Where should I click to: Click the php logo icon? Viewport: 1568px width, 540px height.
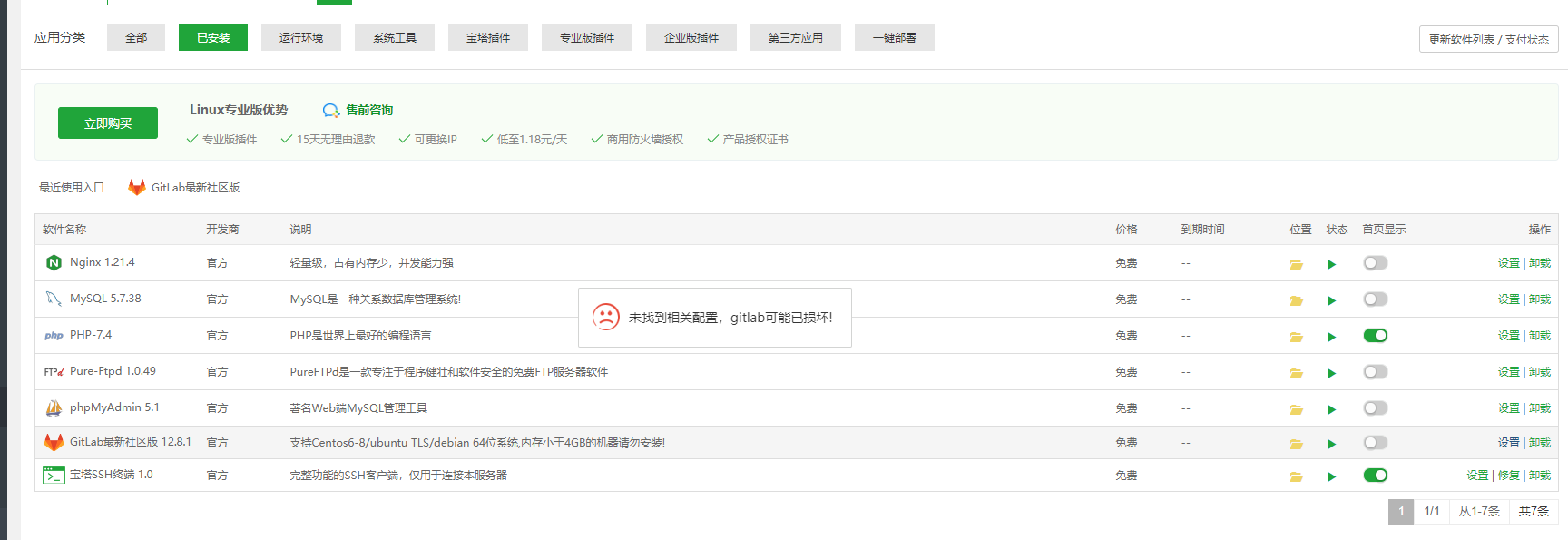click(x=54, y=336)
